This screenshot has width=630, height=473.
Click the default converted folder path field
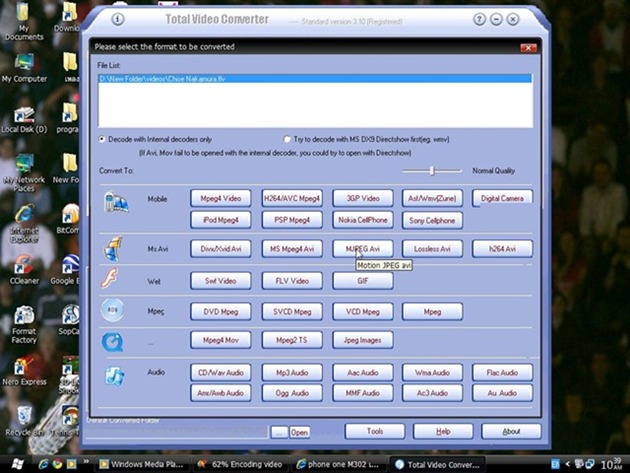click(176, 432)
